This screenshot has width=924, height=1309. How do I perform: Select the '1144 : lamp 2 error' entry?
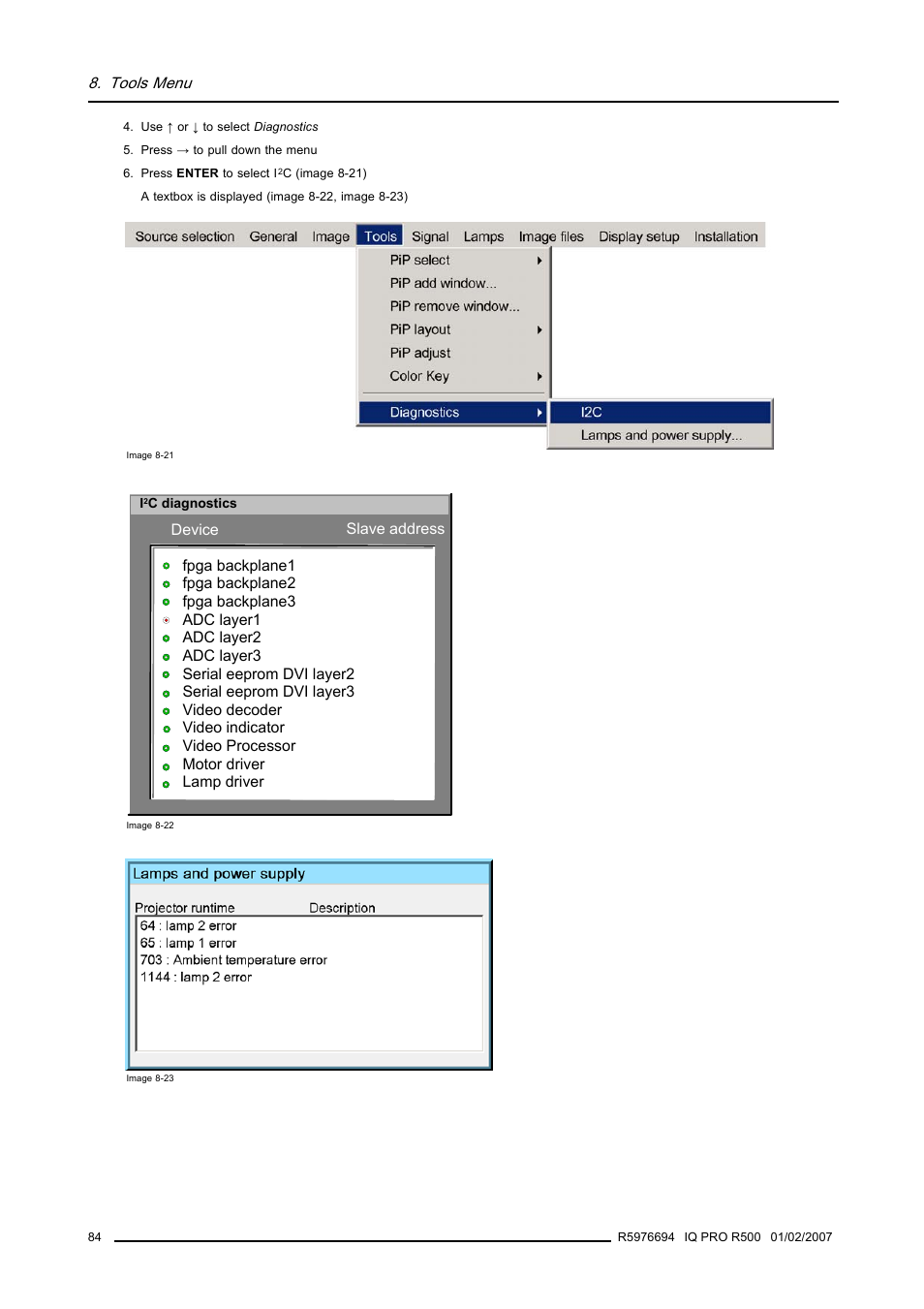[196, 978]
